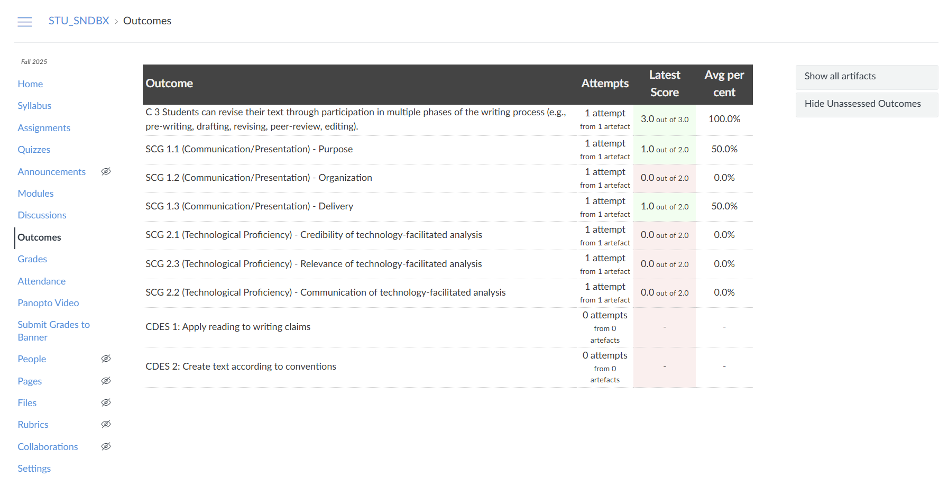
Task: Open Grades in the sidebar
Action: pyautogui.click(x=32, y=259)
